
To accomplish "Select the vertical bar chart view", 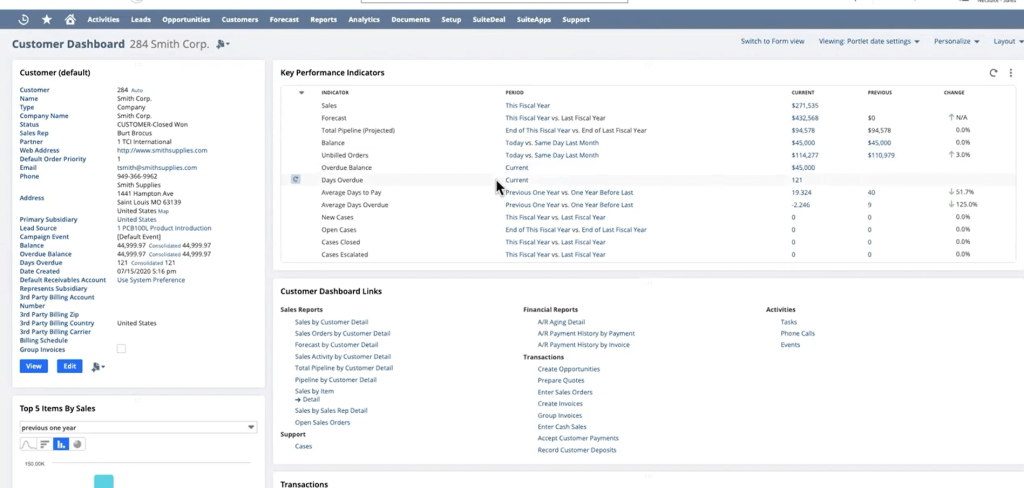I will (x=61, y=444).
